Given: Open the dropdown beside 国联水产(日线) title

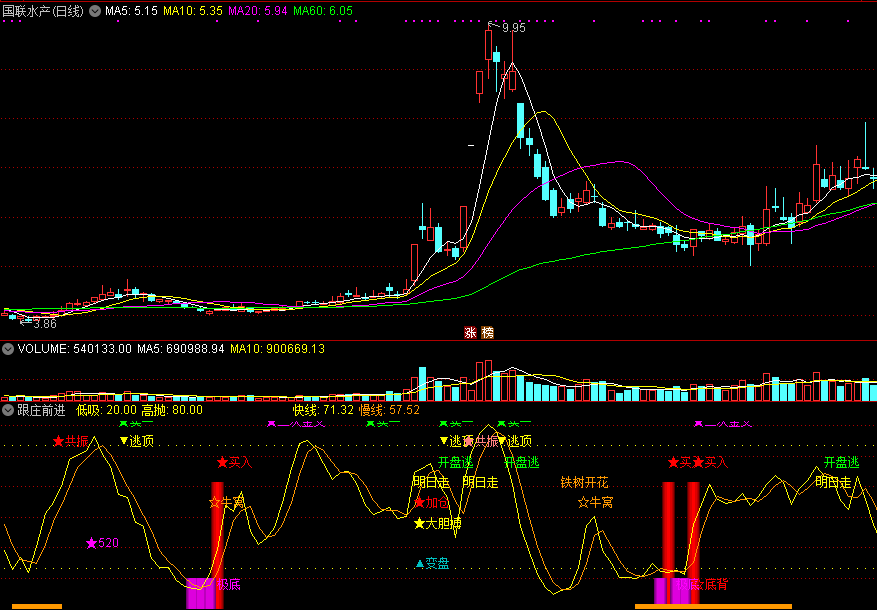Looking at the screenshot, I should (95, 11).
